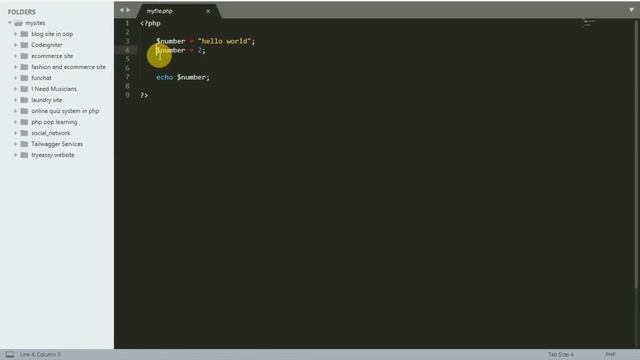Open Tab Size 4 indentation menu
Screen dimensions: 640x360
tap(560, 354)
